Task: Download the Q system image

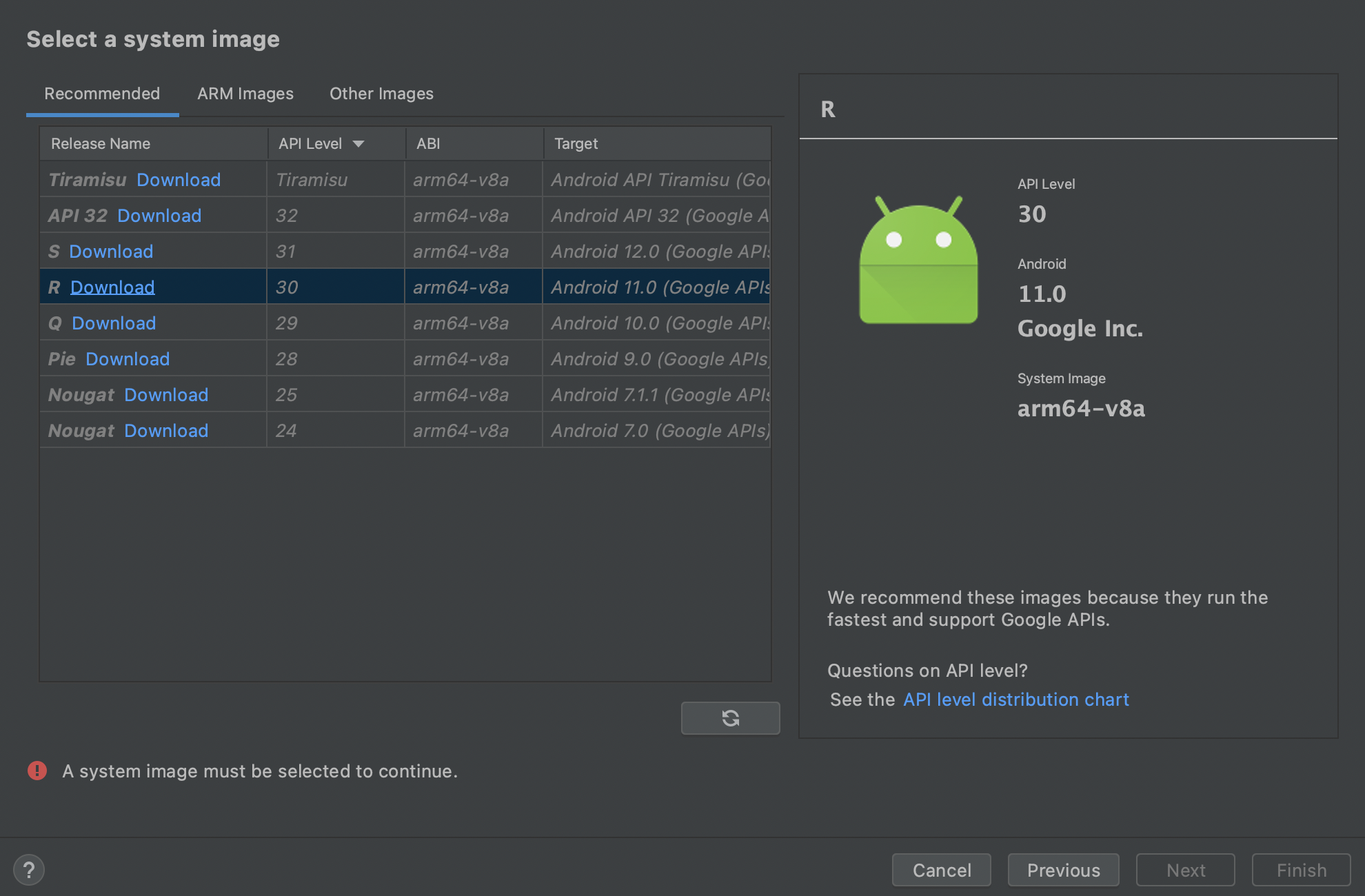Action: (114, 323)
